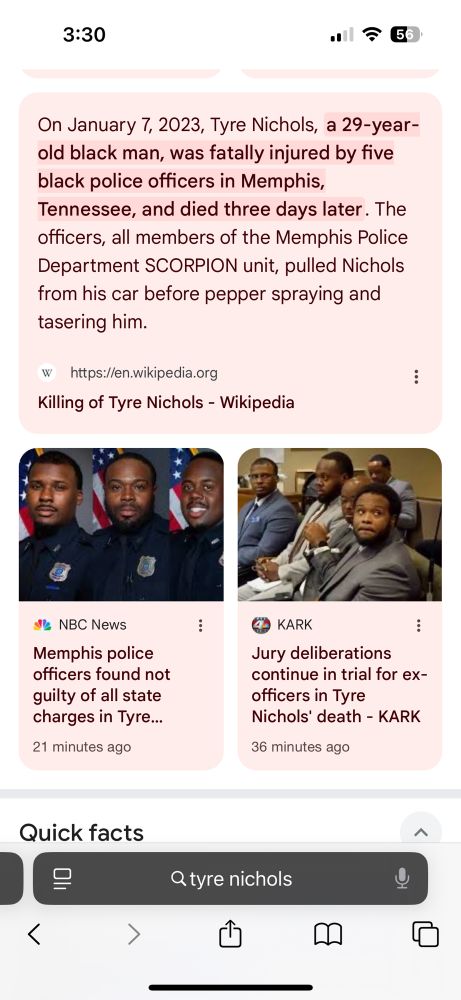Tap the police officers photo thumbnail
The image size is (461, 1000).
[x=121, y=524]
